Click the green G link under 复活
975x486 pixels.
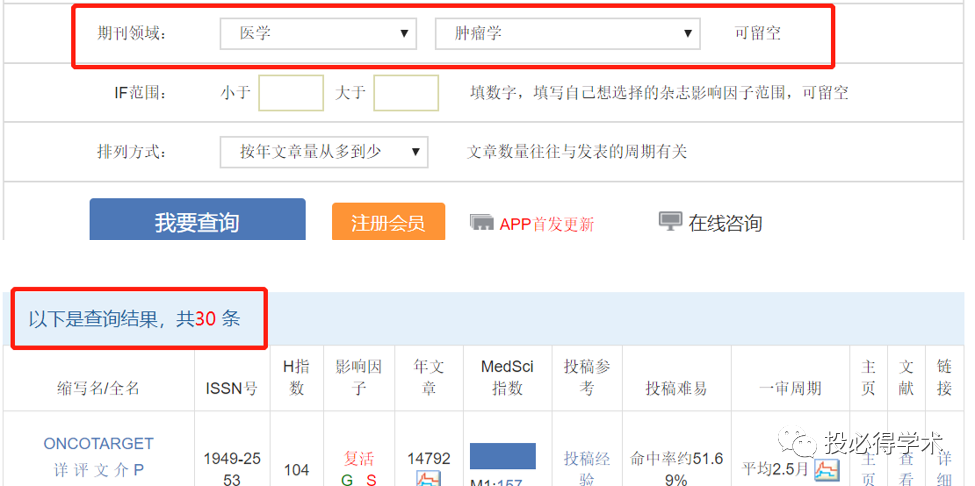(x=347, y=480)
